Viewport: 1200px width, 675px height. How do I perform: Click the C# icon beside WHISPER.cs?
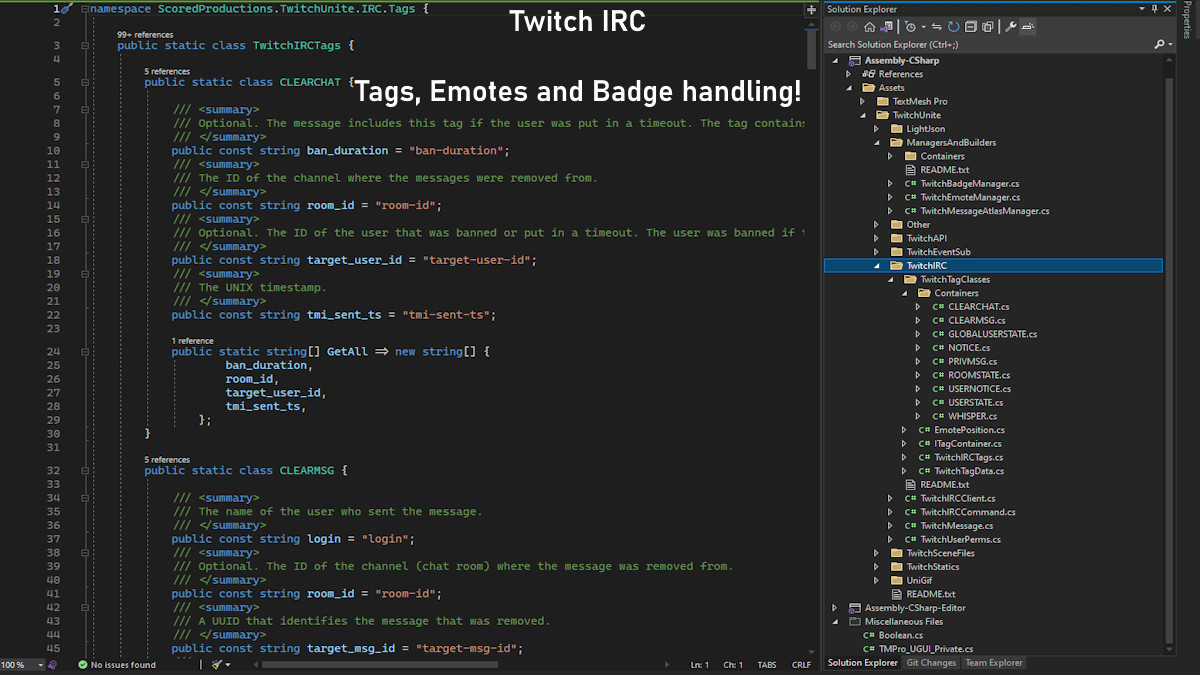[x=939, y=416]
